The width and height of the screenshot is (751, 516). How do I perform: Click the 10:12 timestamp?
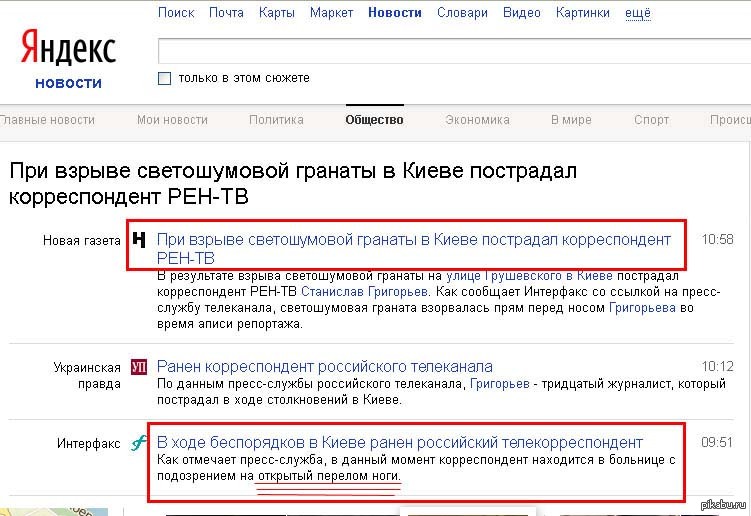(717, 367)
